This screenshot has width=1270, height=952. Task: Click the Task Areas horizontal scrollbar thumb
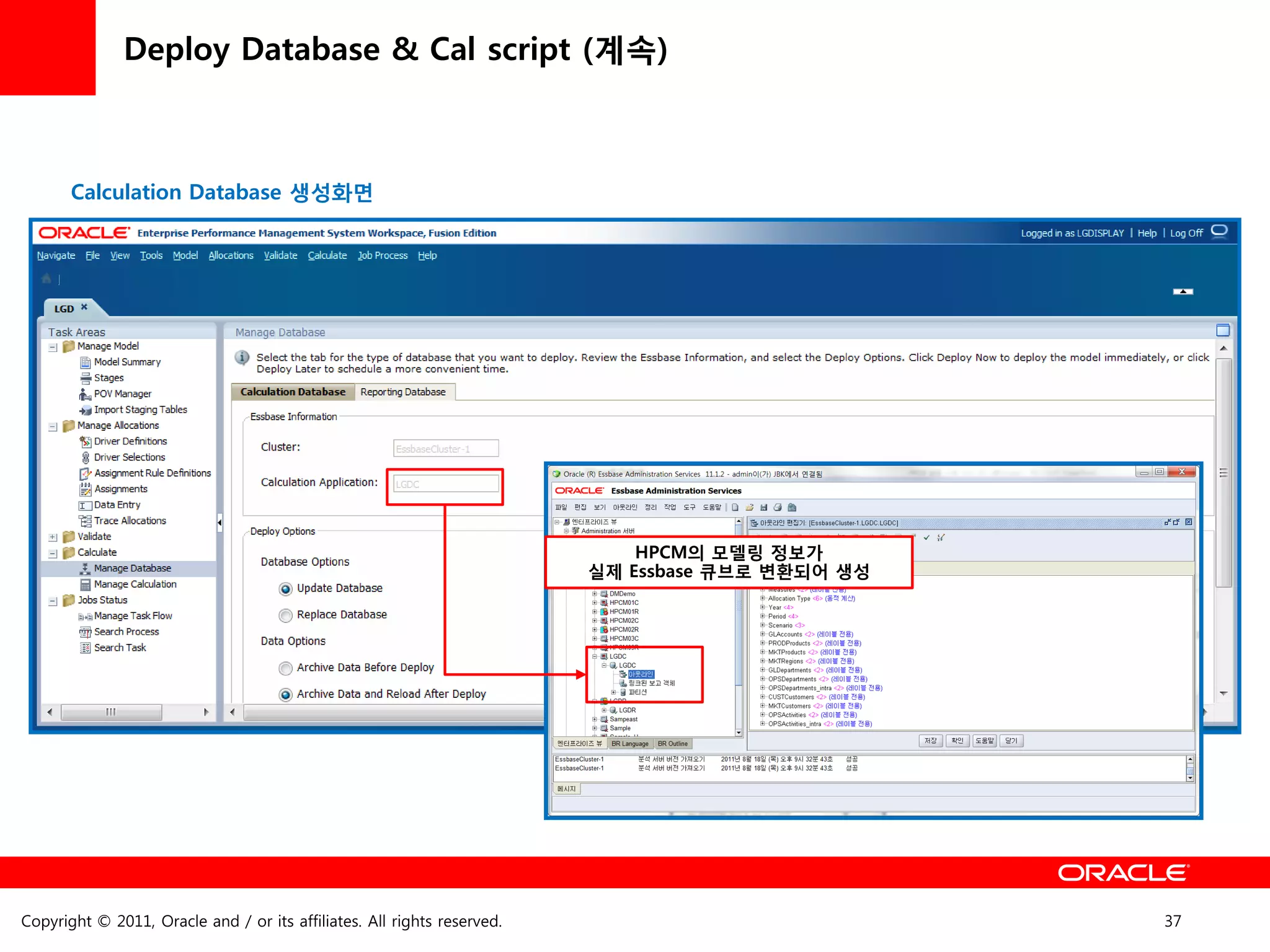pyautogui.click(x=112, y=712)
